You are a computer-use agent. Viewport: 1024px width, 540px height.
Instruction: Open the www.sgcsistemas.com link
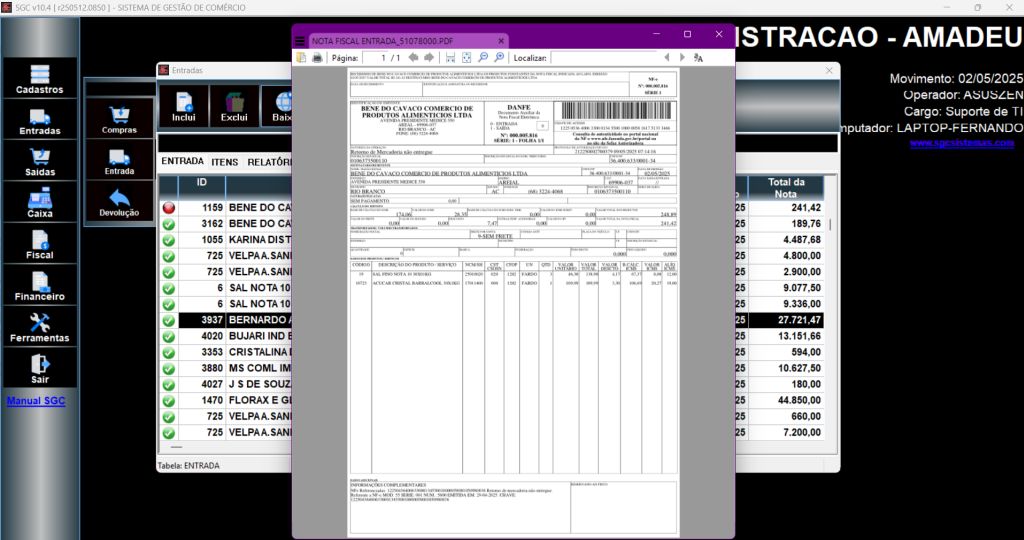(962, 142)
